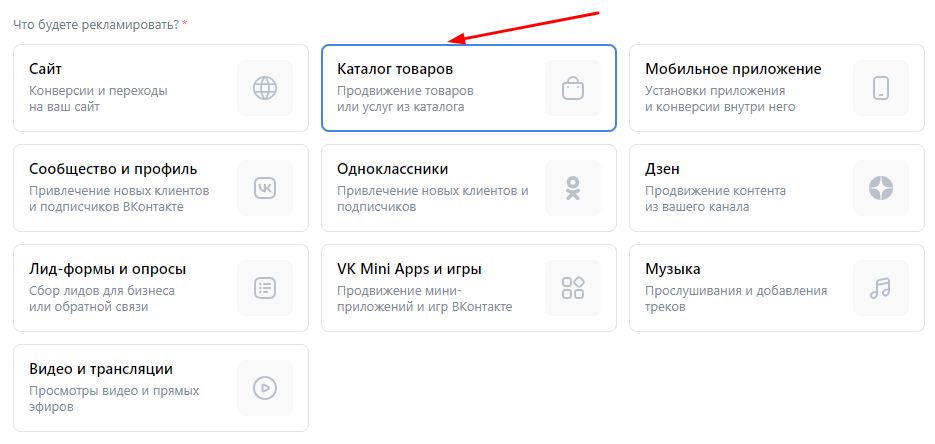Click text 'Продвижение мини-приложений и игр ВКонтакте'
Screen dimensions: 935x444
(x=425, y=299)
